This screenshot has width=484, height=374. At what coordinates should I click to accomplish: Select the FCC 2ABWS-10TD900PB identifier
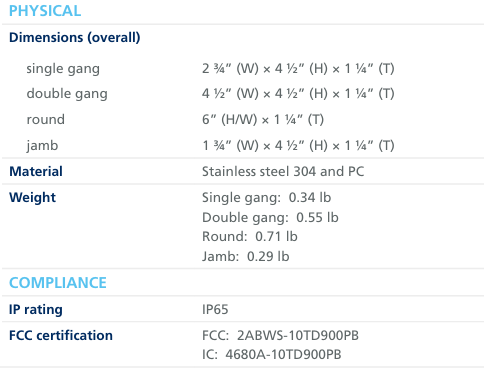point(280,336)
